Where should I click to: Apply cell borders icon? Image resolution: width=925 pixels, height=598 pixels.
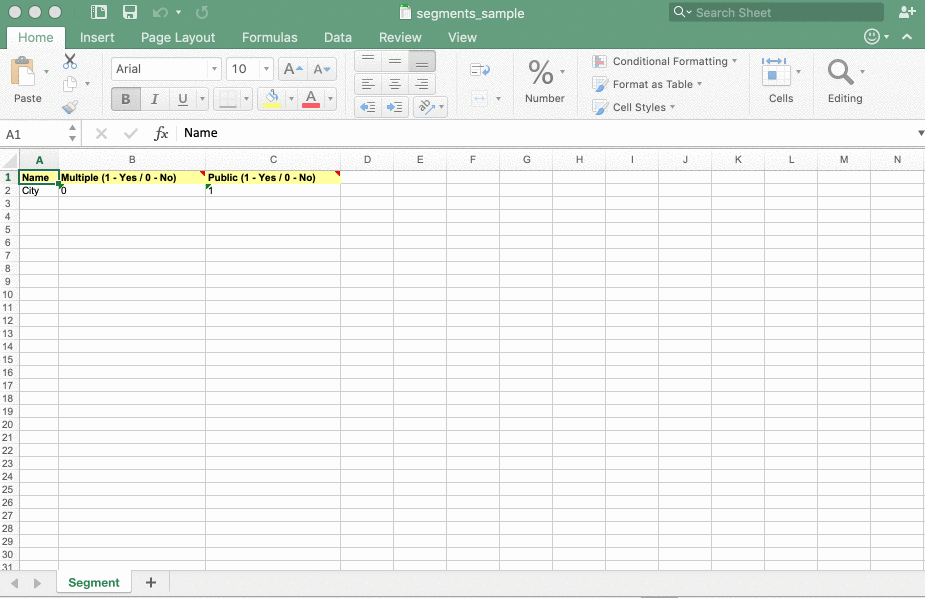point(228,99)
